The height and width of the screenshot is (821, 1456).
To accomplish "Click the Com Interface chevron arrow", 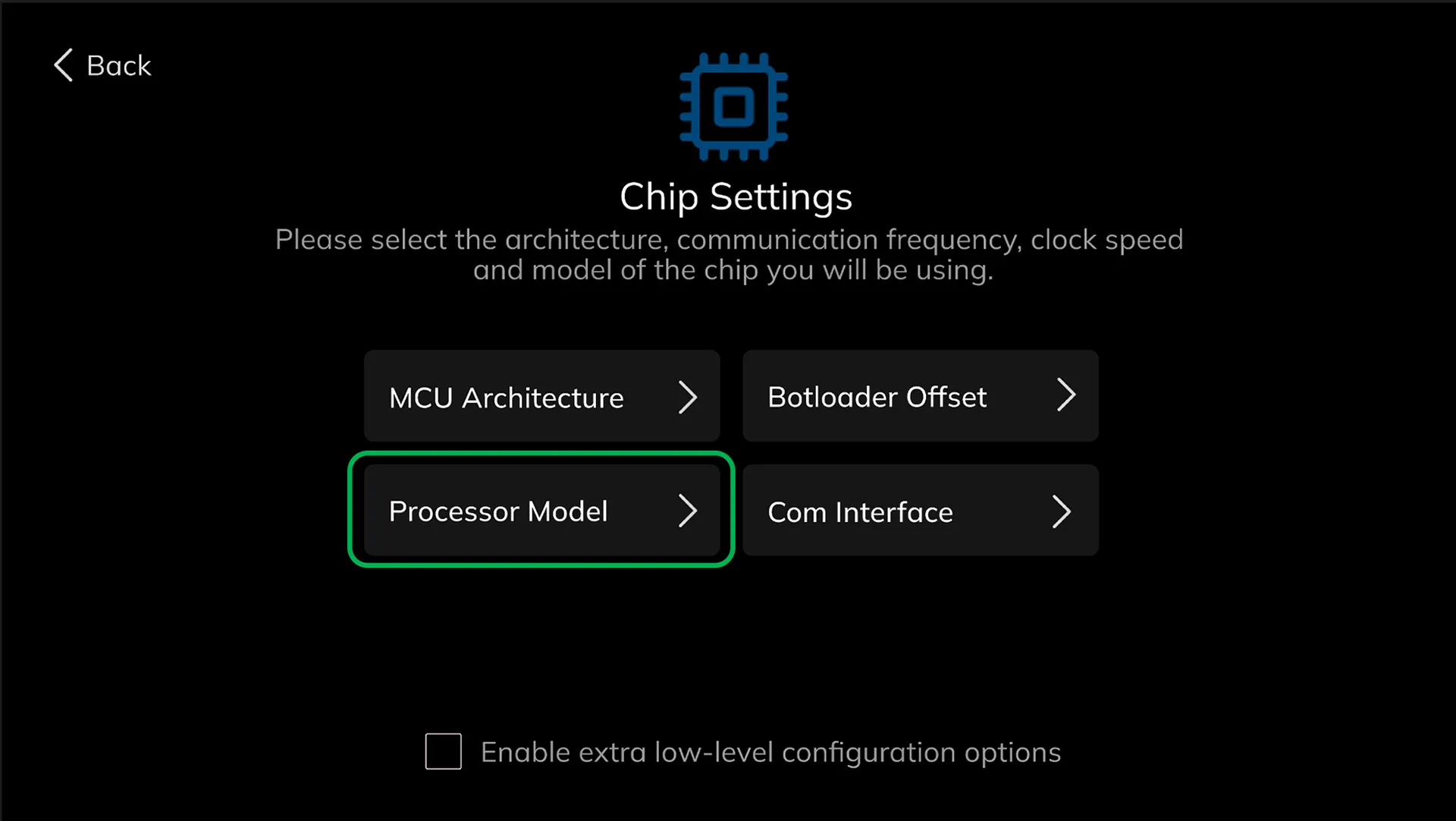I will 1062,511.
